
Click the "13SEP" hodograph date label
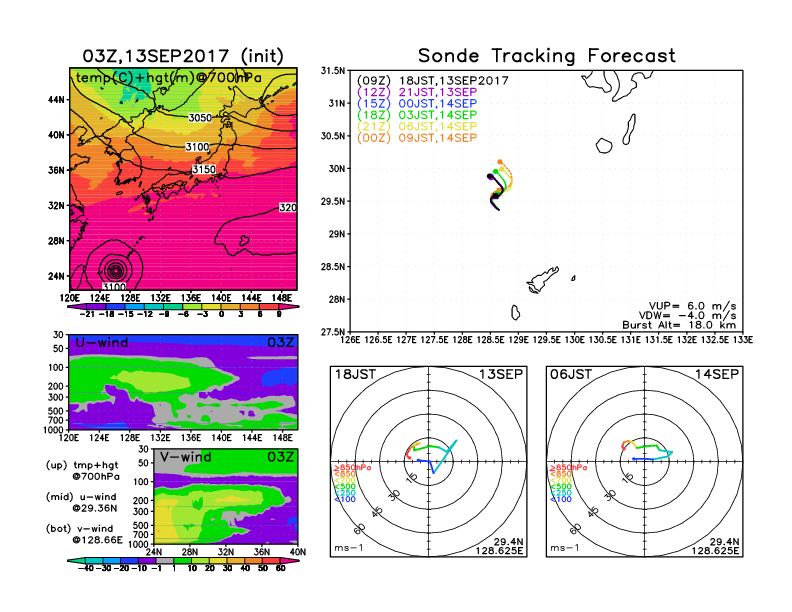501,374
